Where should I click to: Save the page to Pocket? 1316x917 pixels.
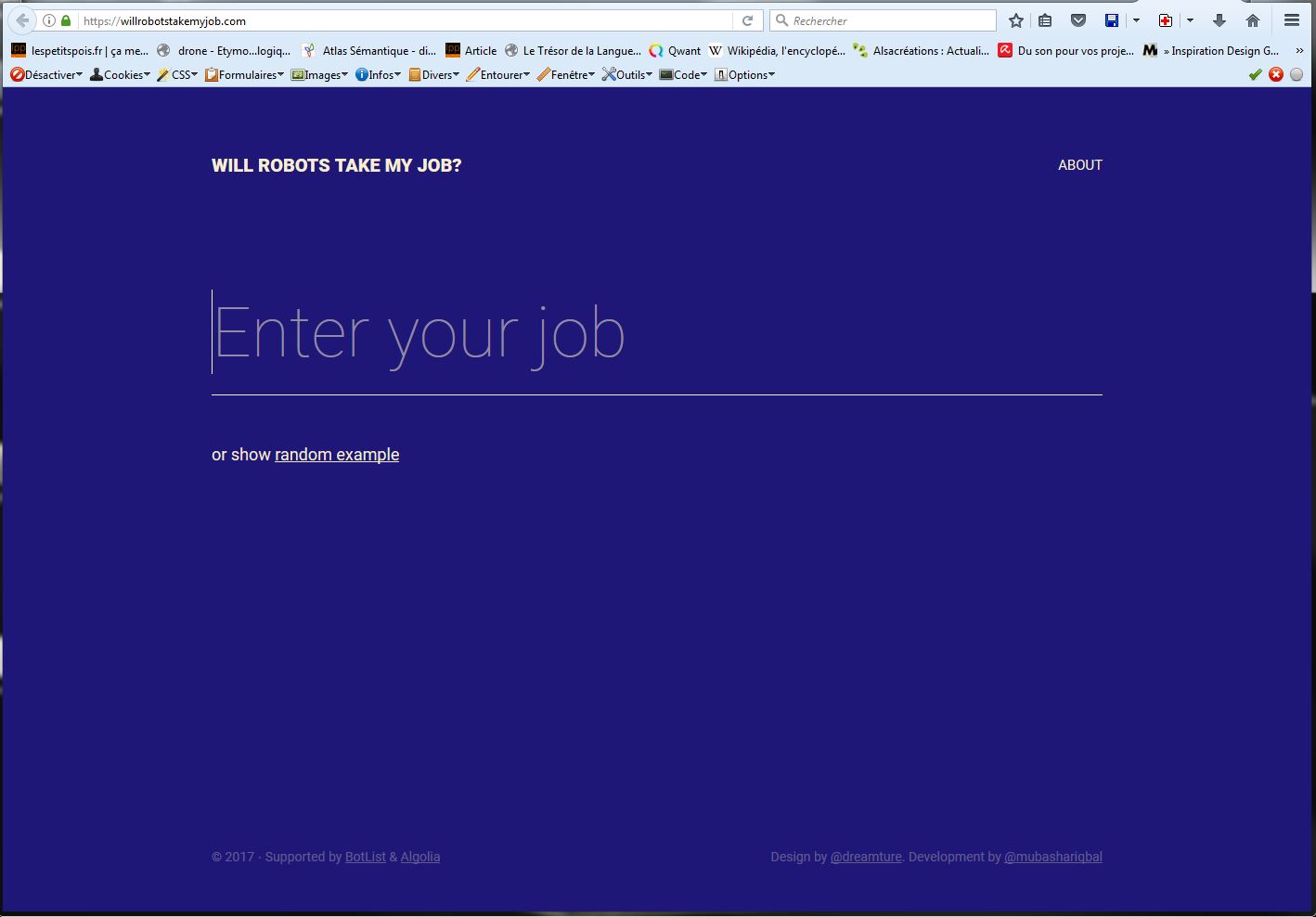point(1078,20)
